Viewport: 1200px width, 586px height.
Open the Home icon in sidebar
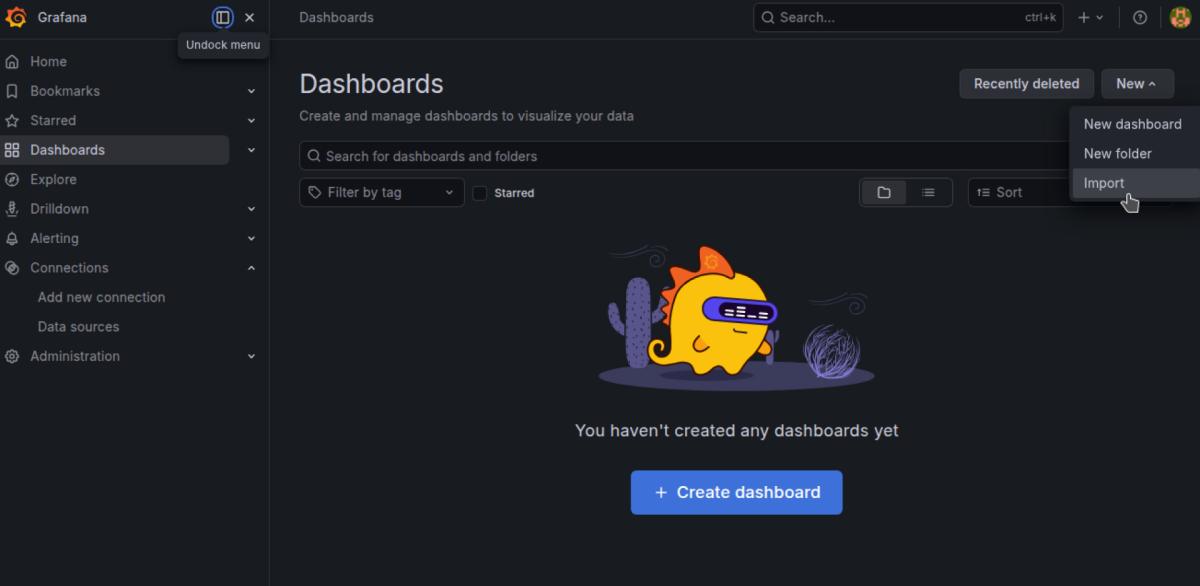point(12,61)
